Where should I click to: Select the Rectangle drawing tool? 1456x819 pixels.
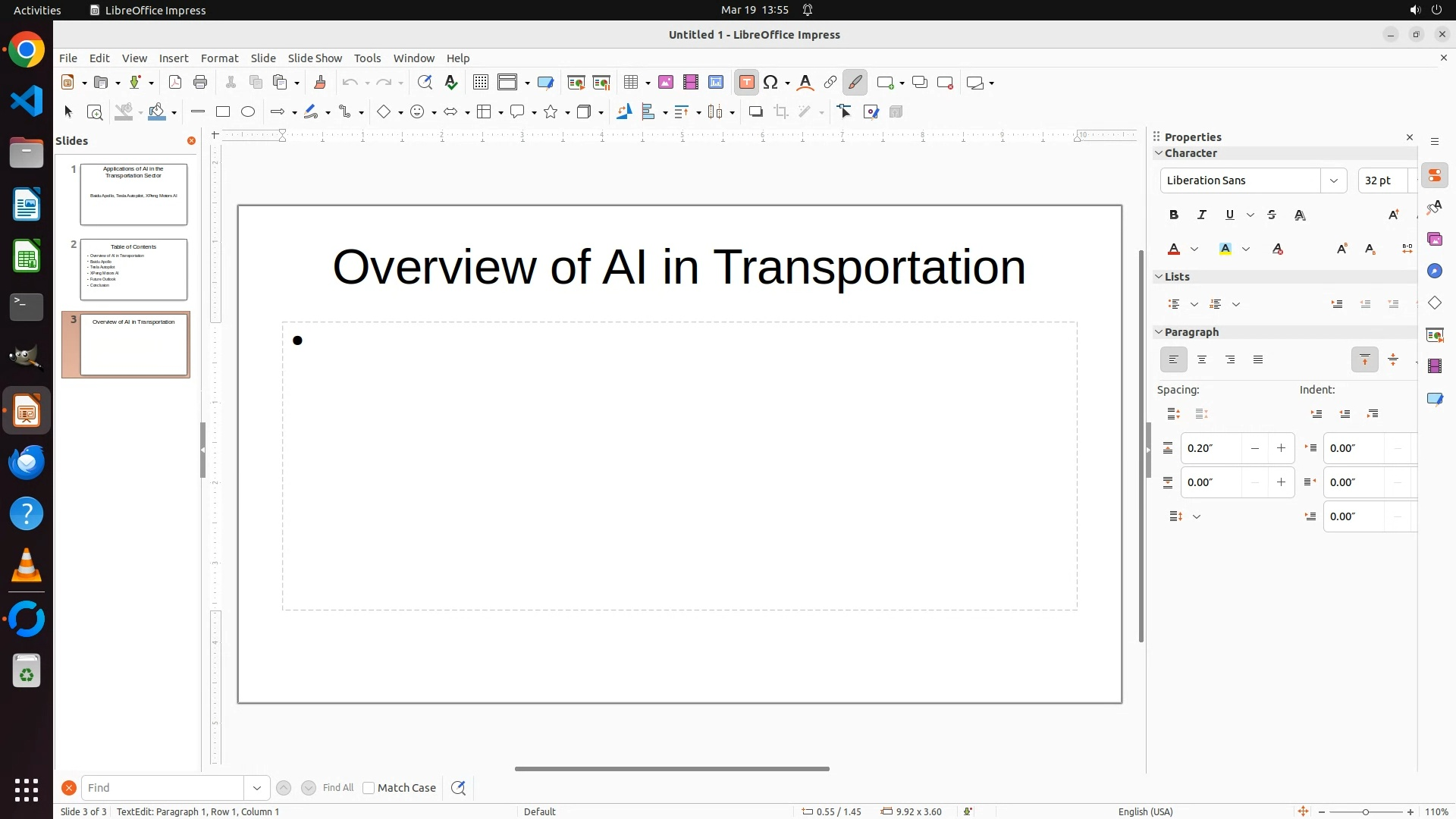pyautogui.click(x=223, y=112)
